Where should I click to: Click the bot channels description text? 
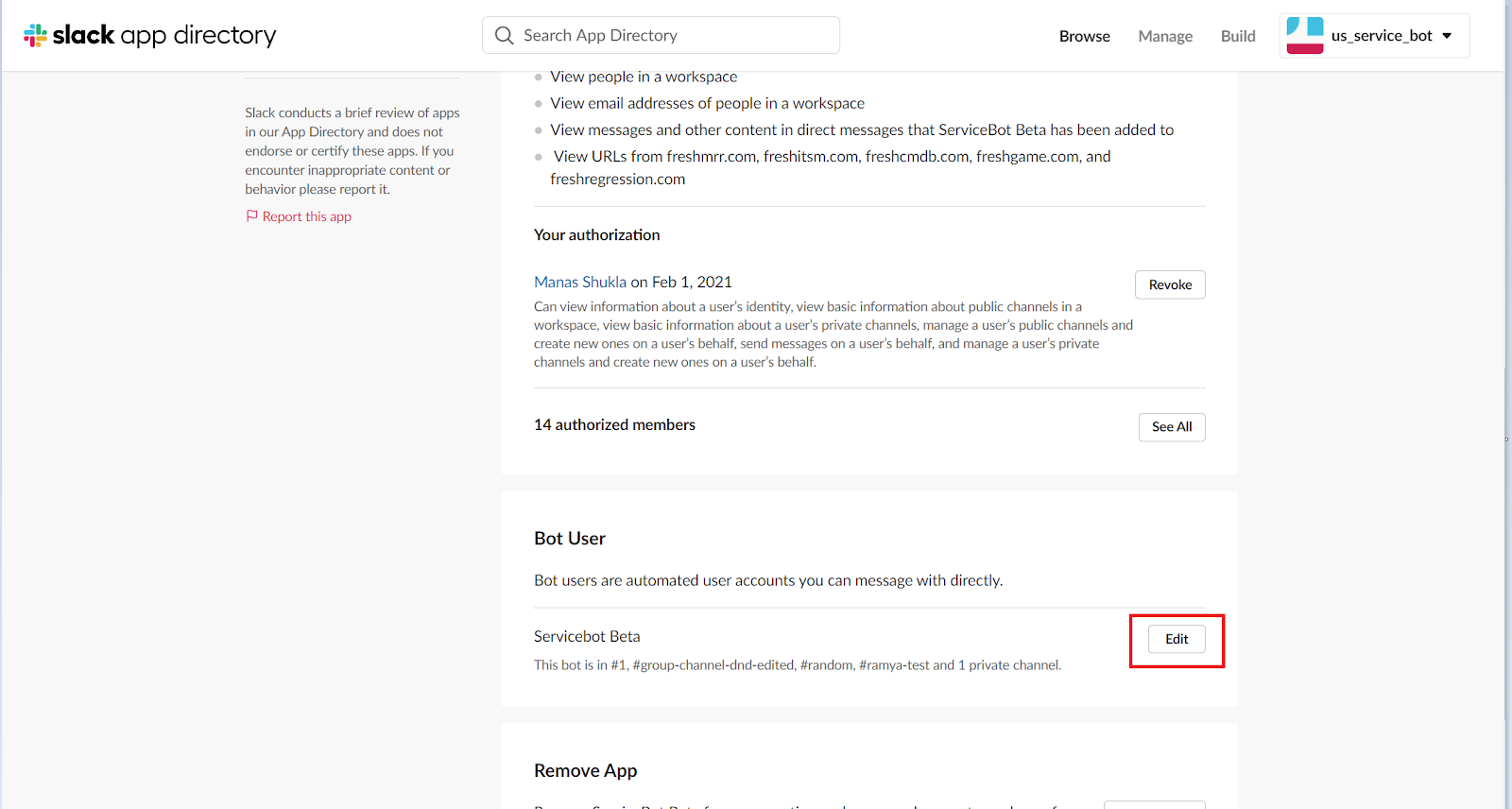[x=798, y=665]
